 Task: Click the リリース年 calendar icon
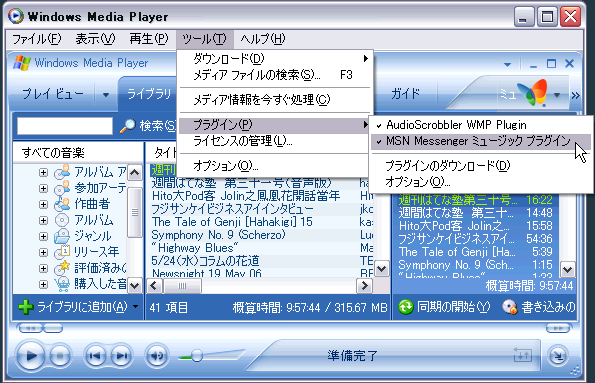click(62, 252)
